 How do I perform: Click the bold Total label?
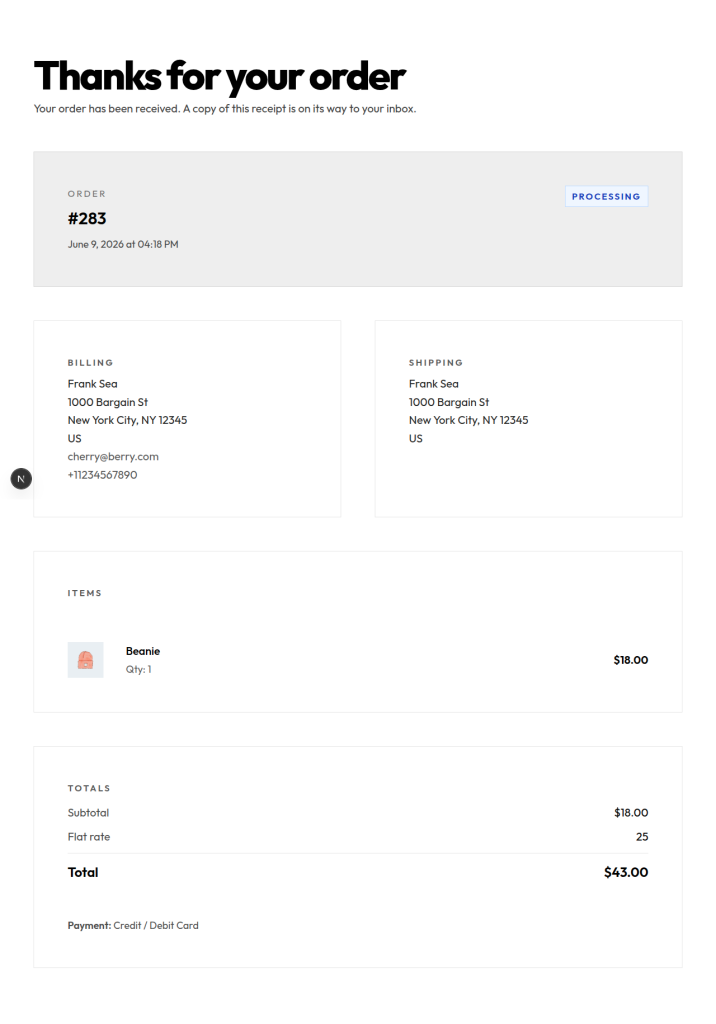[x=83, y=872]
